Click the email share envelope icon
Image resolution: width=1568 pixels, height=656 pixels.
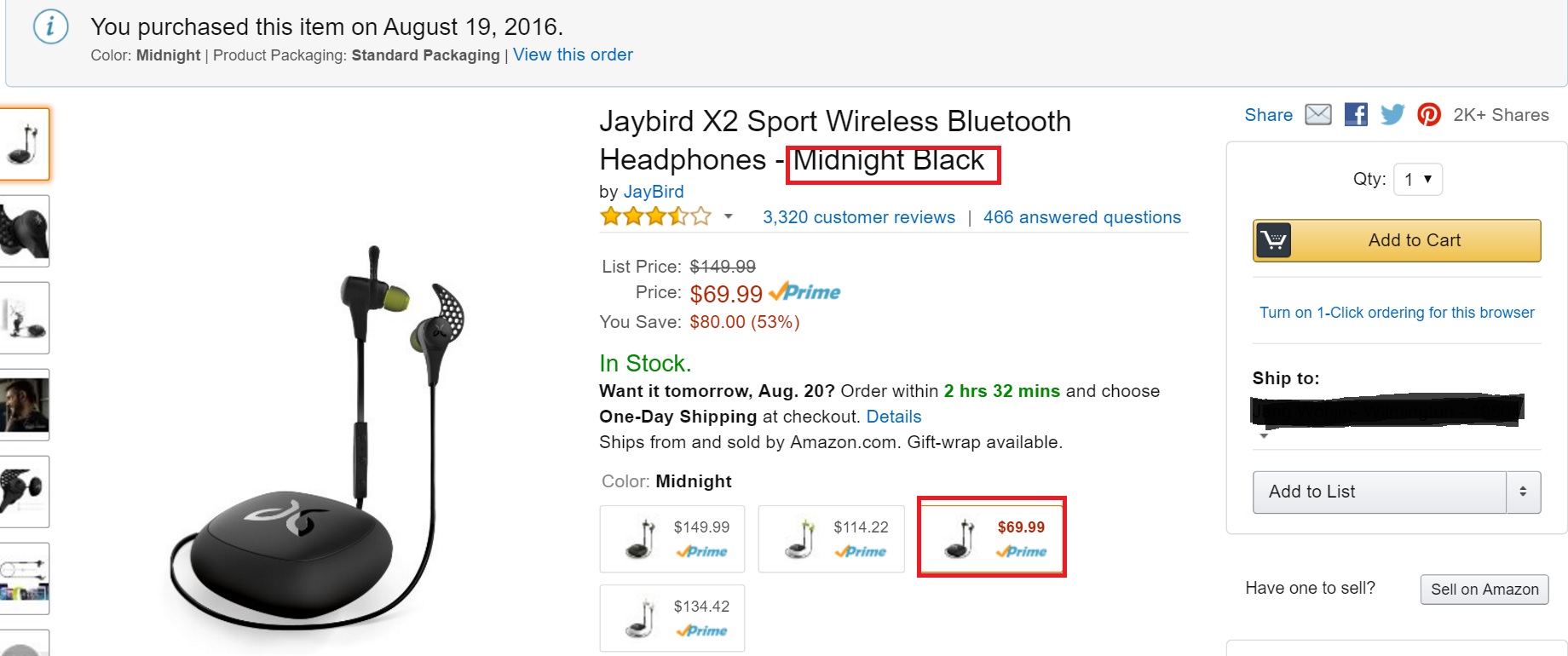pos(1318,114)
